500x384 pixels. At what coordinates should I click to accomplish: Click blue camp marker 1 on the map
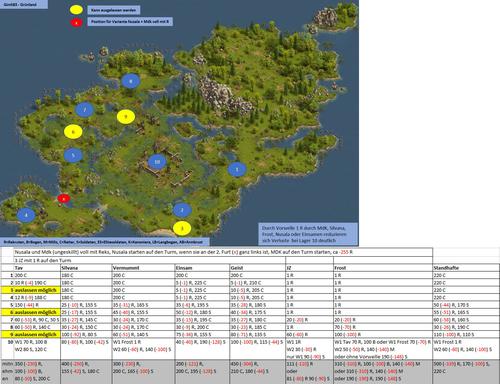pos(237,170)
